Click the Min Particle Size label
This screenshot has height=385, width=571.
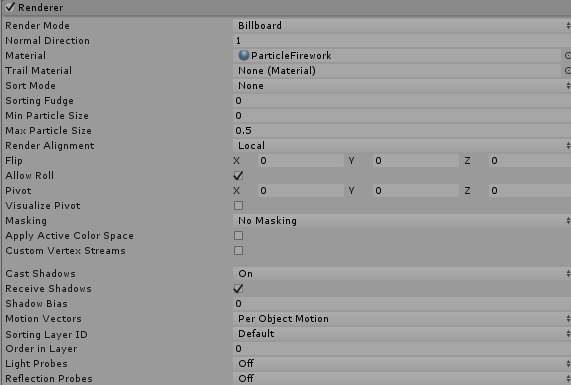click(47, 115)
